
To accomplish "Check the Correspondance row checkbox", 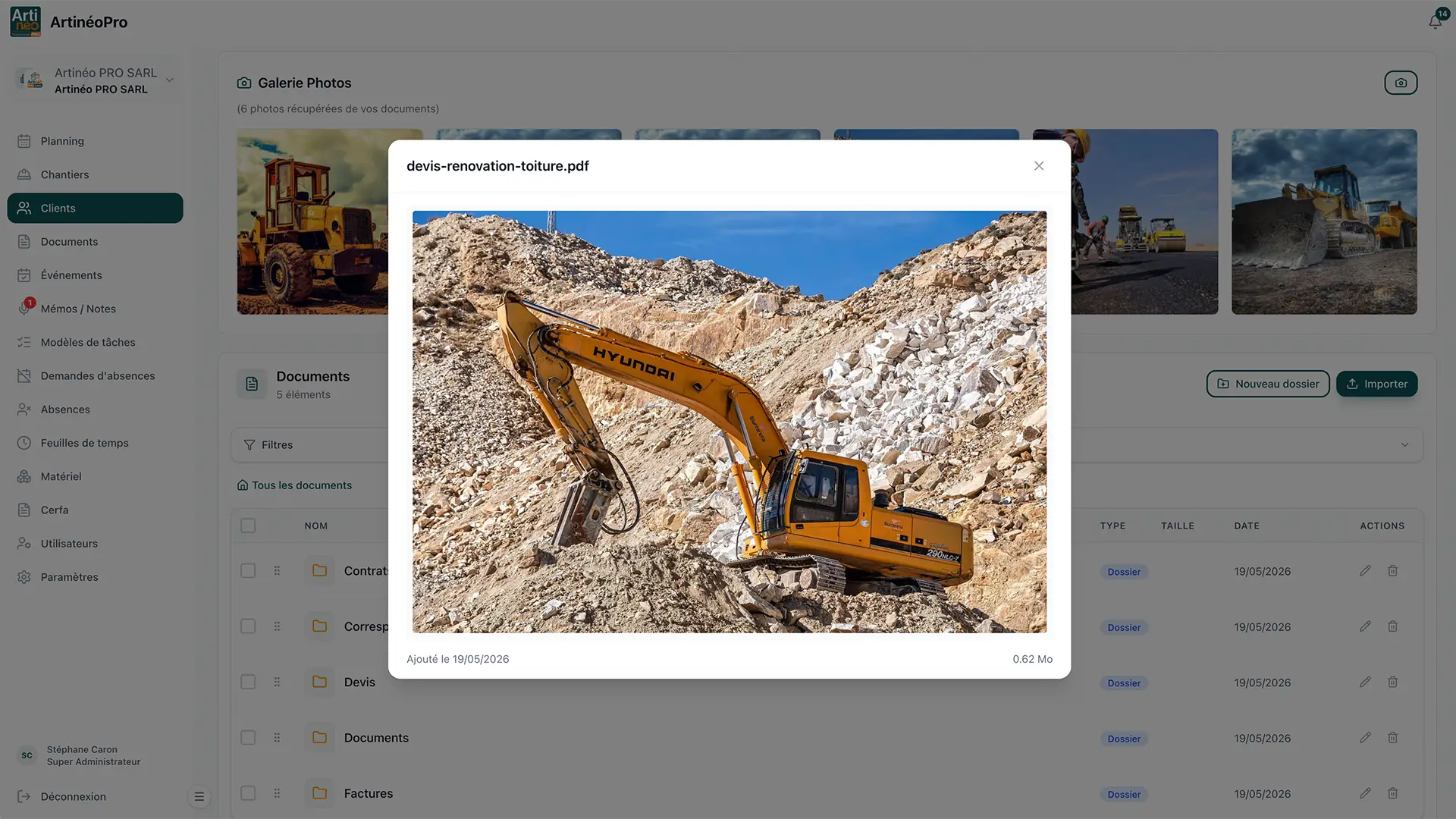I will pyautogui.click(x=248, y=626).
